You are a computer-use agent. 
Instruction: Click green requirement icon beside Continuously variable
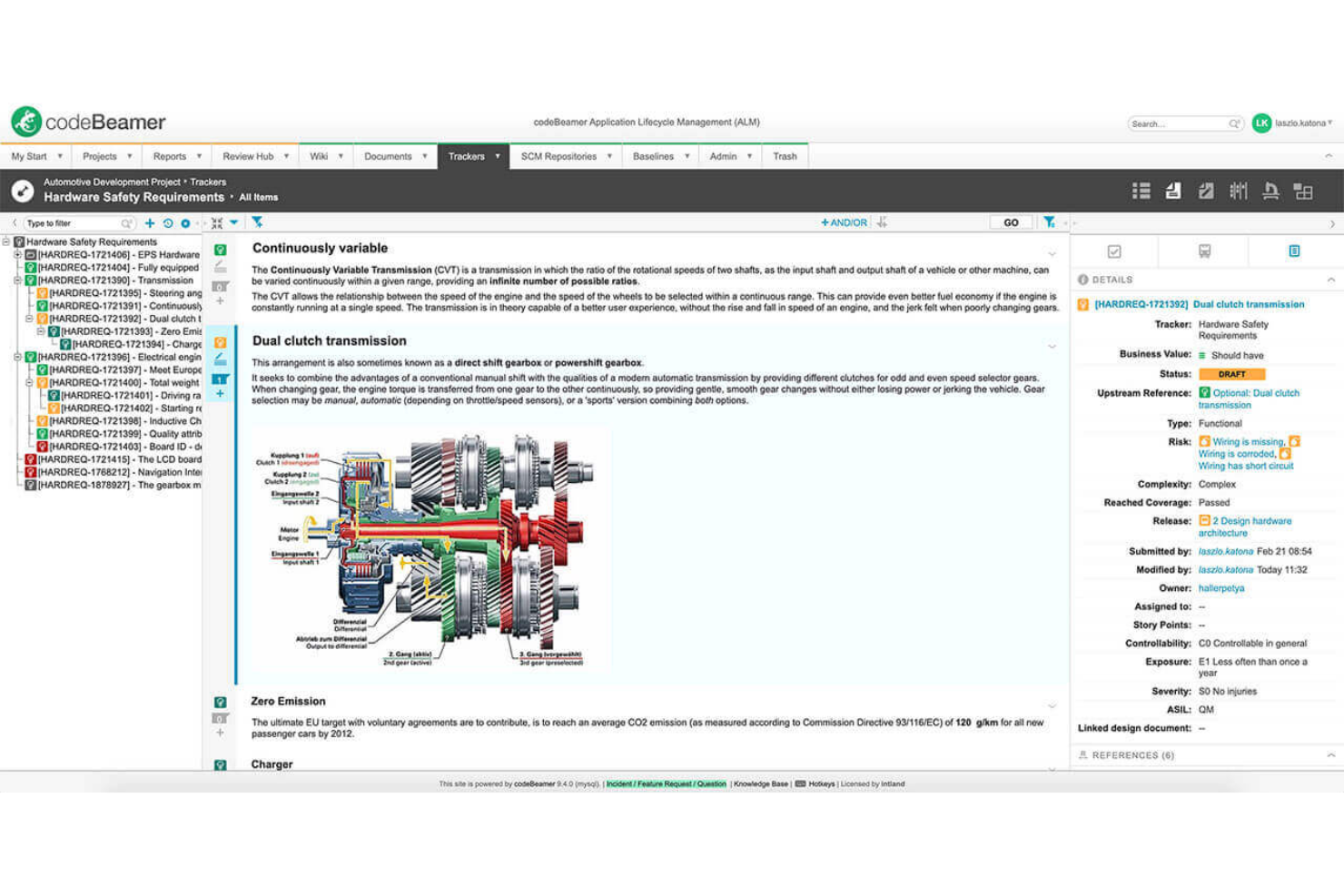click(220, 250)
